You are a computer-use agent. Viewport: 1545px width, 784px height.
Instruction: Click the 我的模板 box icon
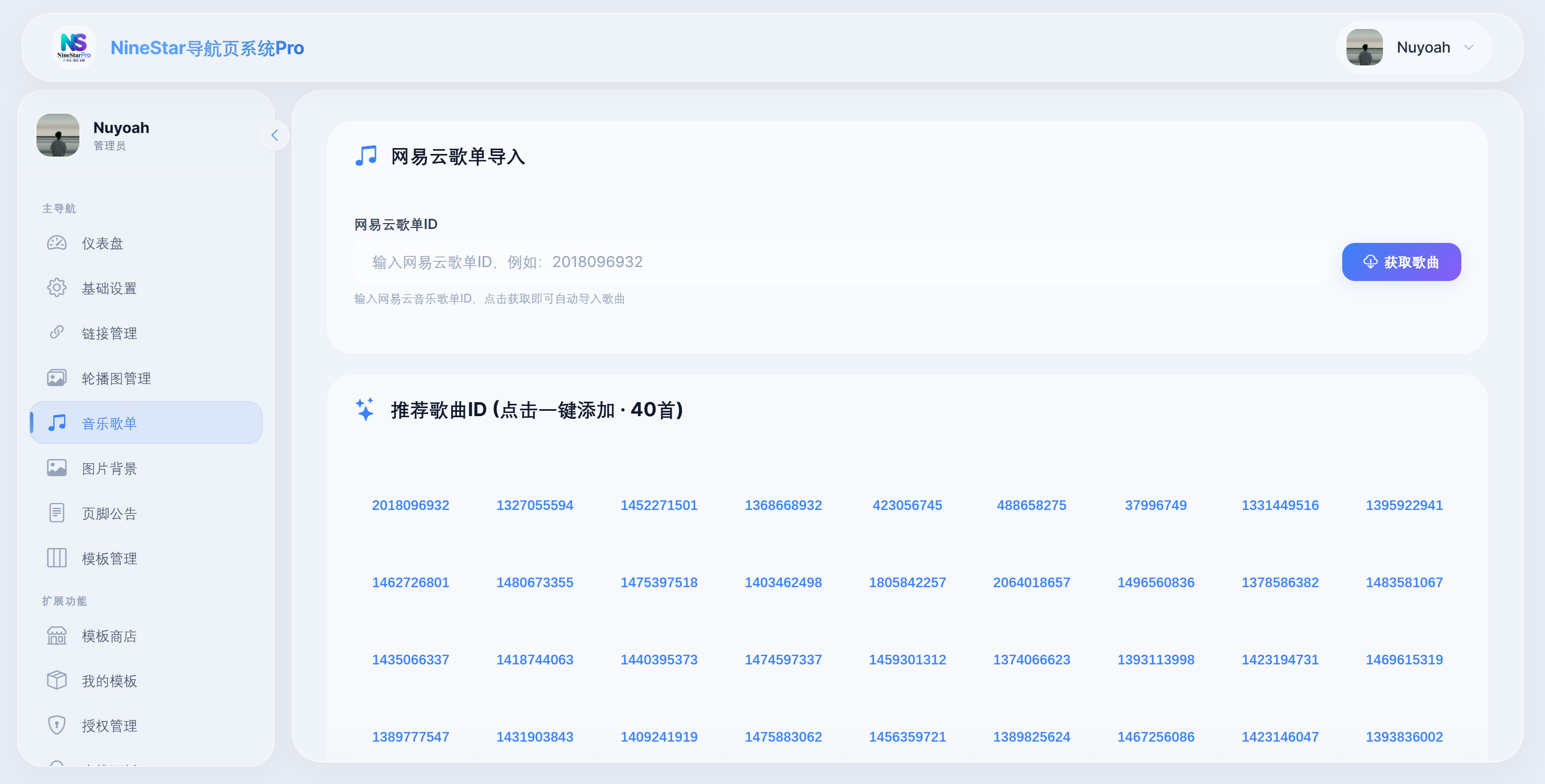click(57, 681)
